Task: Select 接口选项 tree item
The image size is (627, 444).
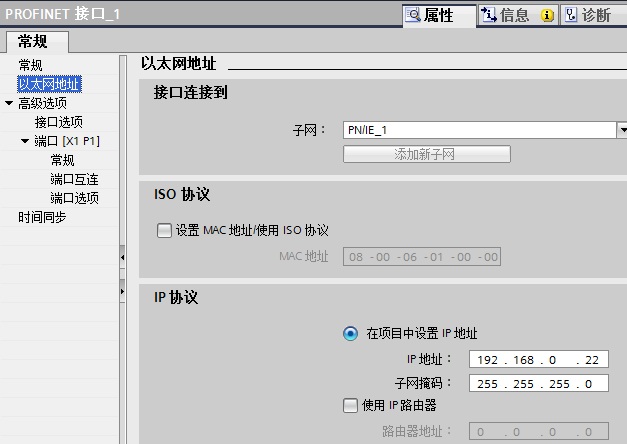Action: (x=59, y=122)
